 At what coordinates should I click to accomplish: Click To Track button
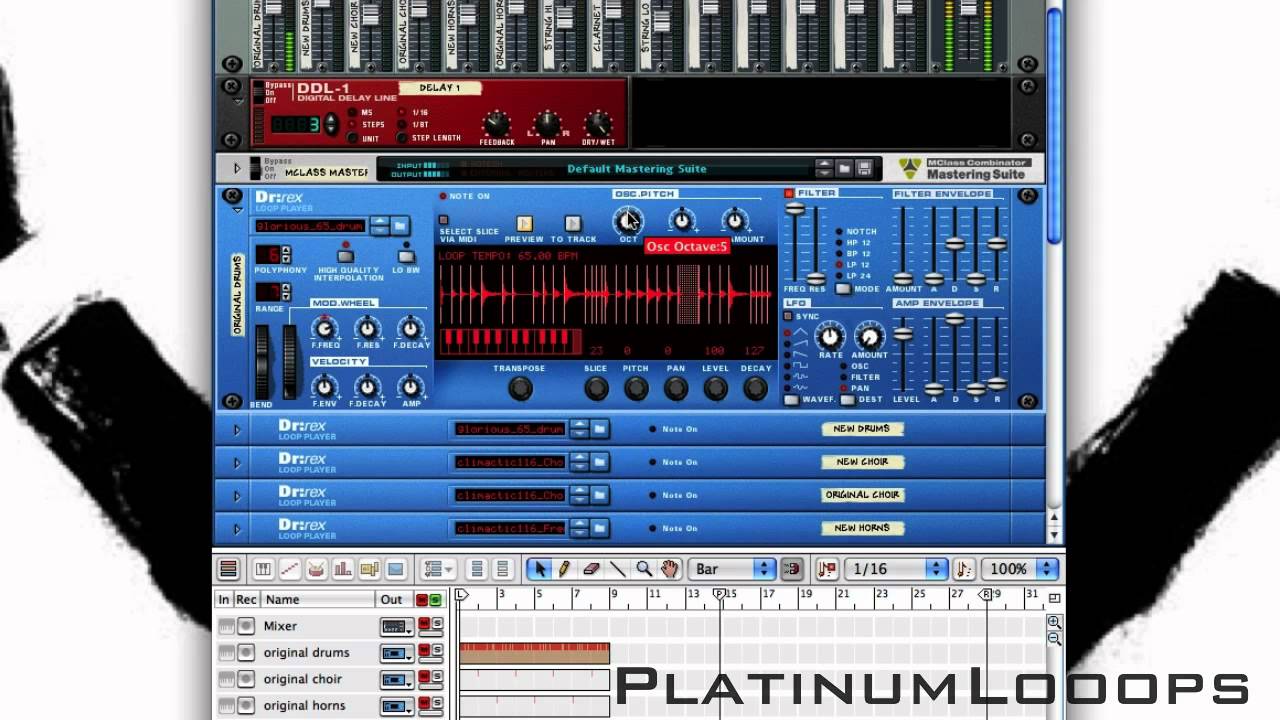(x=572, y=224)
